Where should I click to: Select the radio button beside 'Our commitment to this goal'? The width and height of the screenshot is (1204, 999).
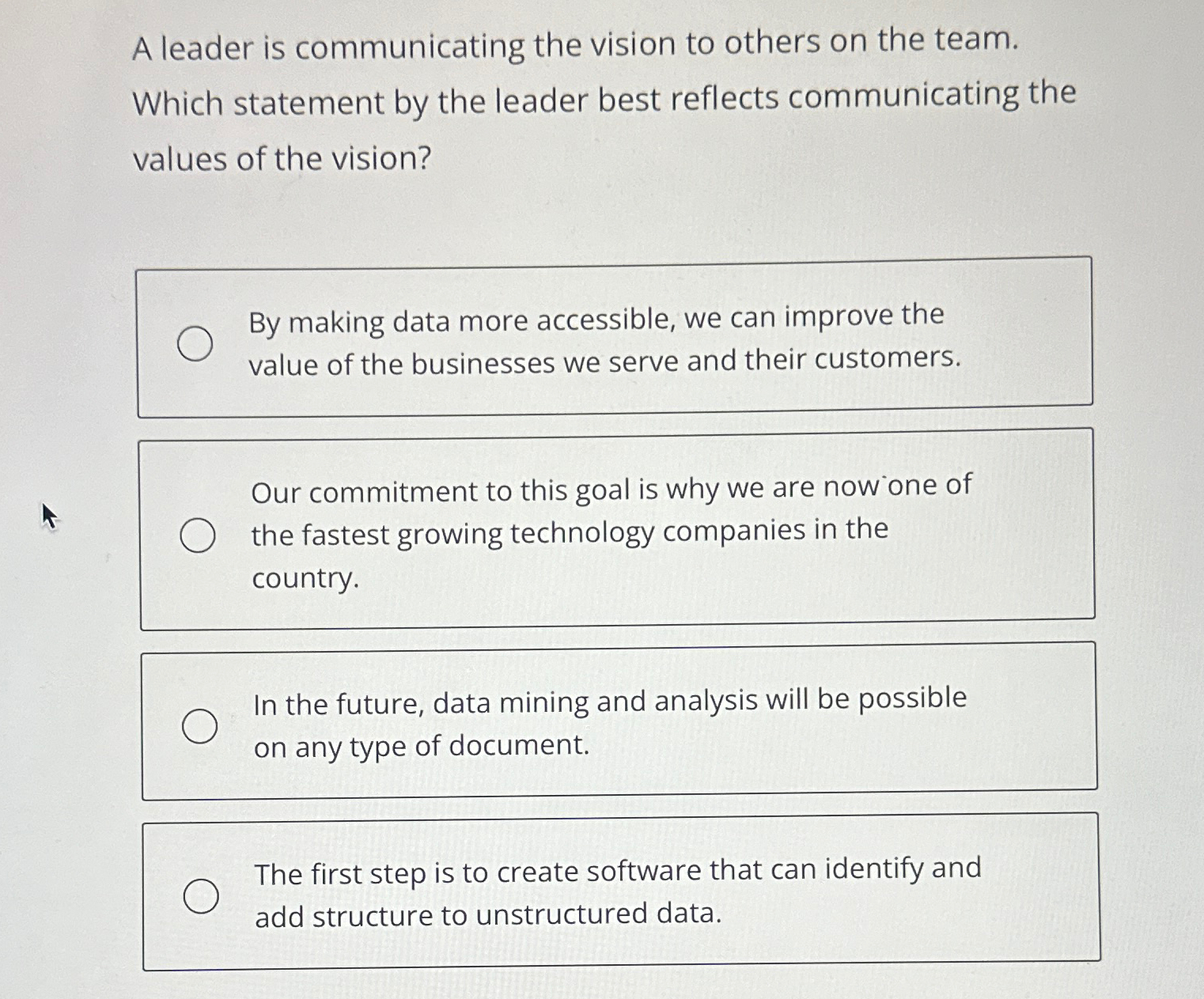[x=199, y=533]
